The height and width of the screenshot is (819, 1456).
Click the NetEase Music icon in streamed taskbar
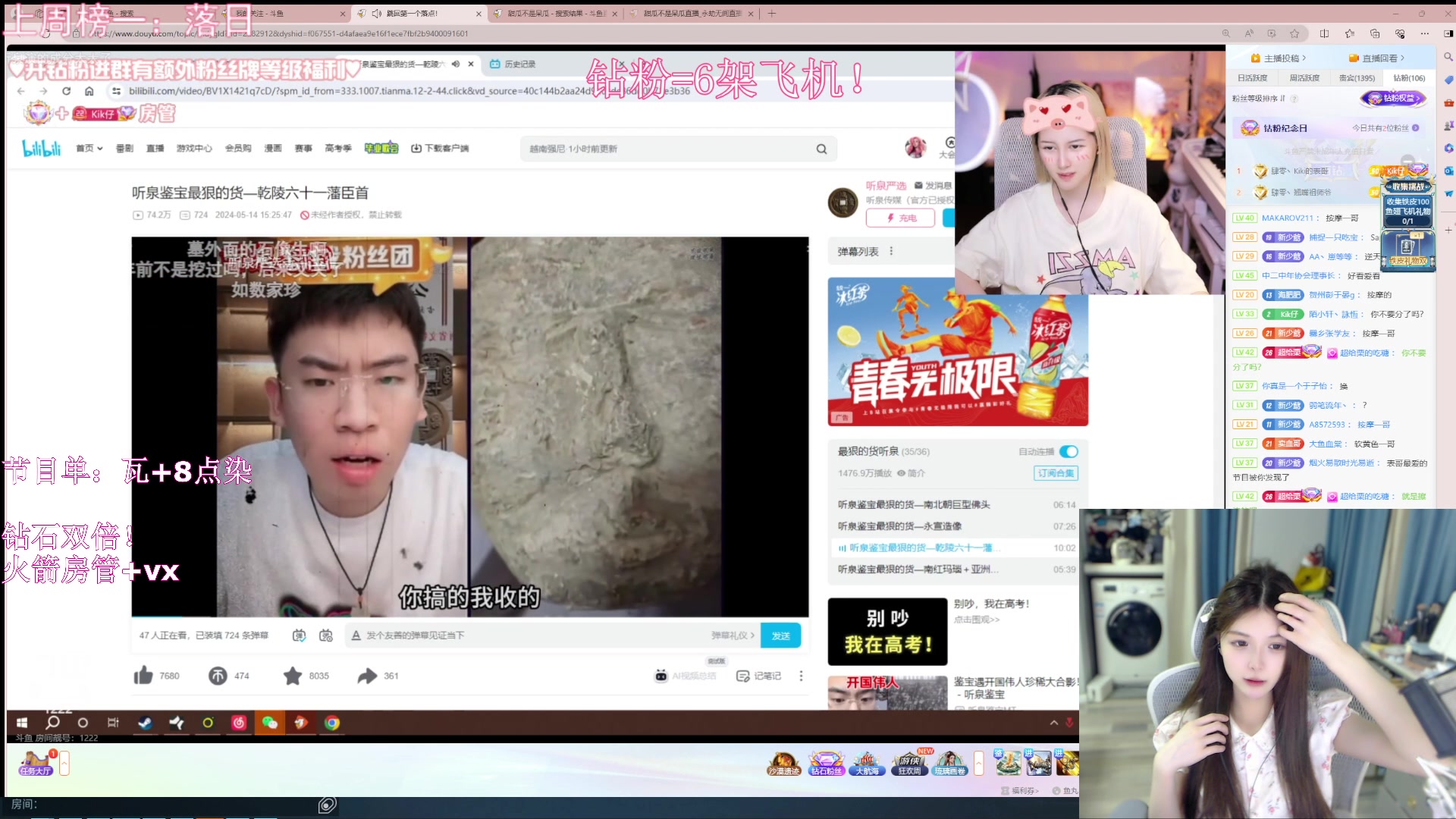tap(239, 723)
